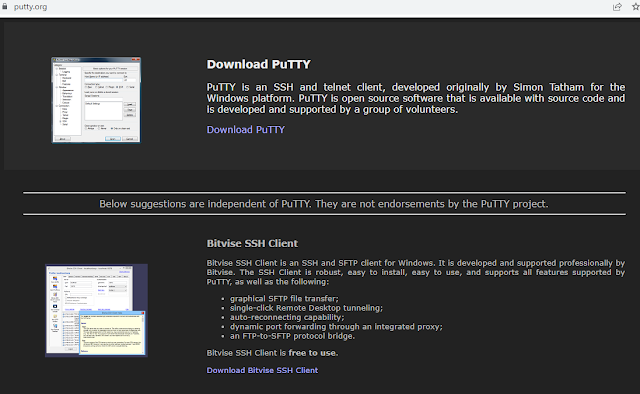Click the 'single-click Remote Desktop tunneling' bullet
The height and width of the screenshot is (394, 640).
point(306,308)
